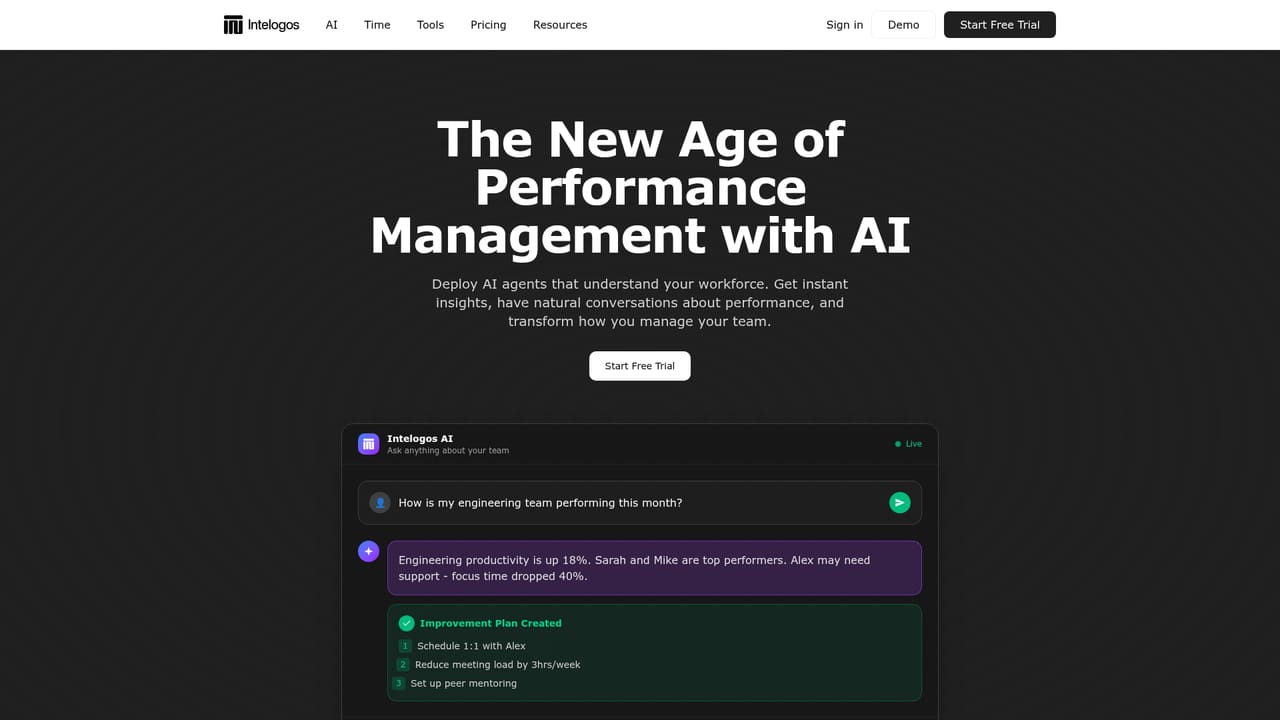Click the green checkmark beside Improvement Plan Created

[406, 623]
